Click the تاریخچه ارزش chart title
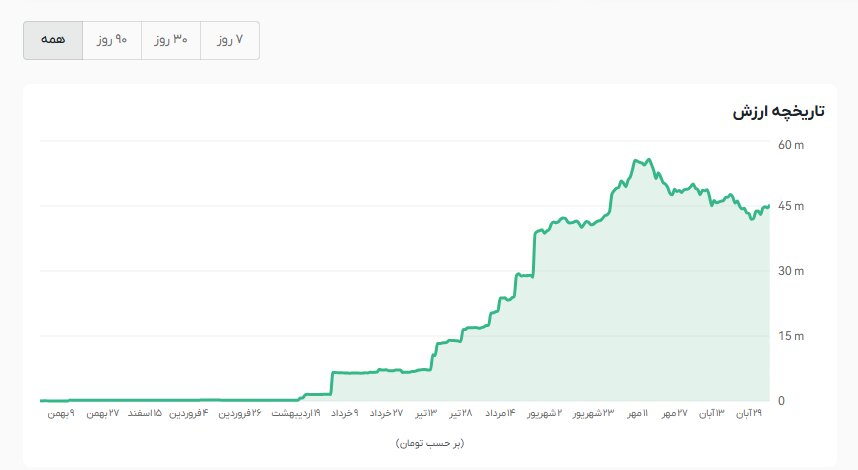The width and height of the screenshot is (858, 470). [x=778, y=111]
